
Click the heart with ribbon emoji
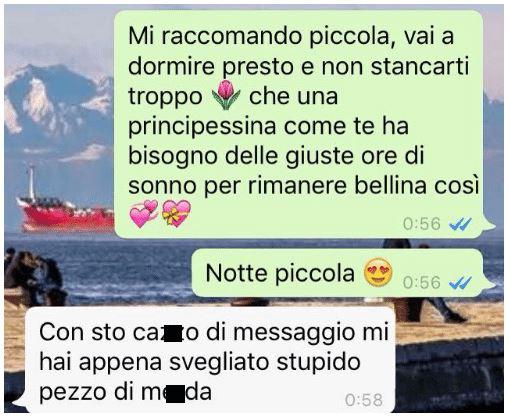point(176,214)
